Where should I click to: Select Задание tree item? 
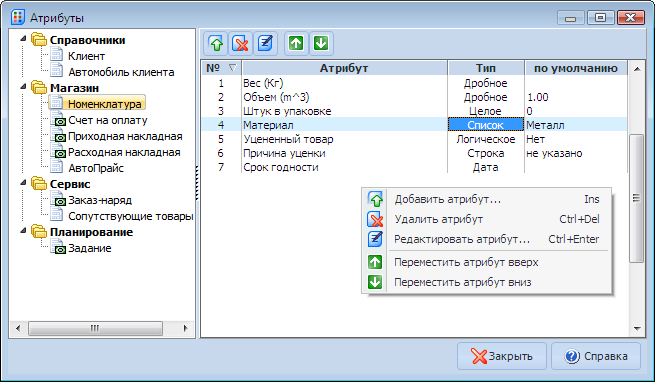point(89,248)
